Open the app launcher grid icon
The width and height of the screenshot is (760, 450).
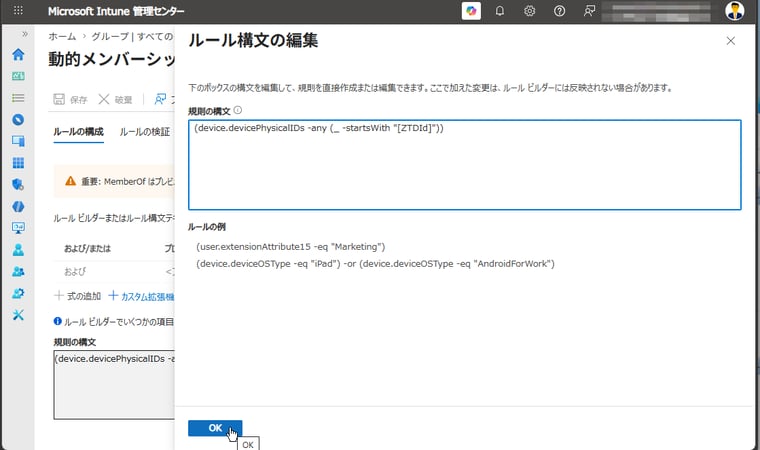(18, 10)
